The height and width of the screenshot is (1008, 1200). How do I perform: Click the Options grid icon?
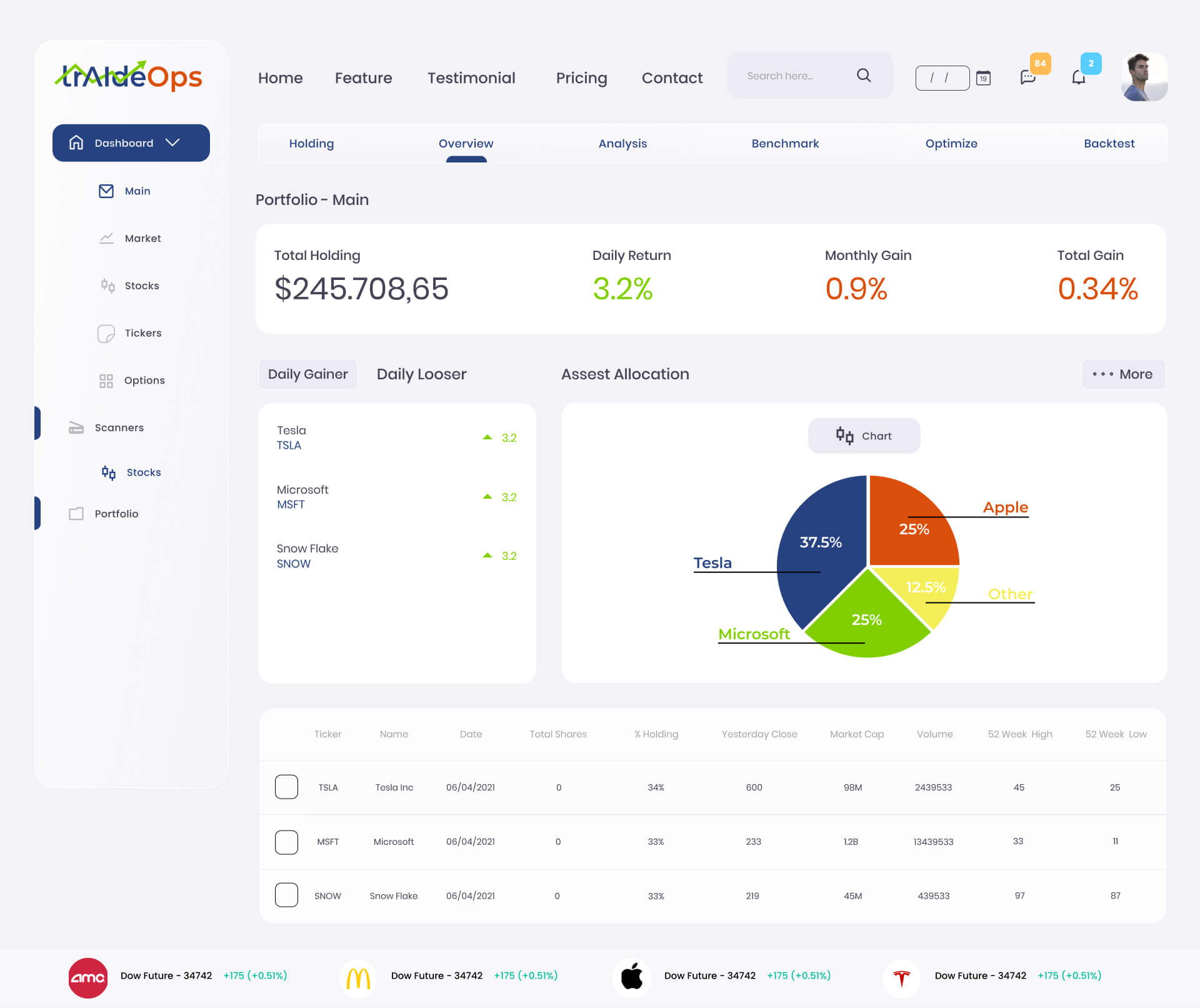106,381
